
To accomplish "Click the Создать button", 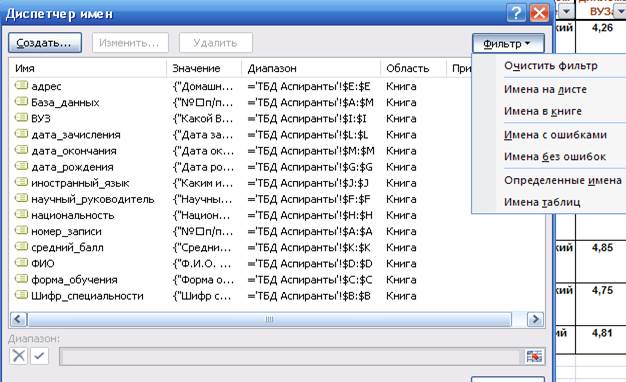I will pyautogui.click(x=45, y=43).
